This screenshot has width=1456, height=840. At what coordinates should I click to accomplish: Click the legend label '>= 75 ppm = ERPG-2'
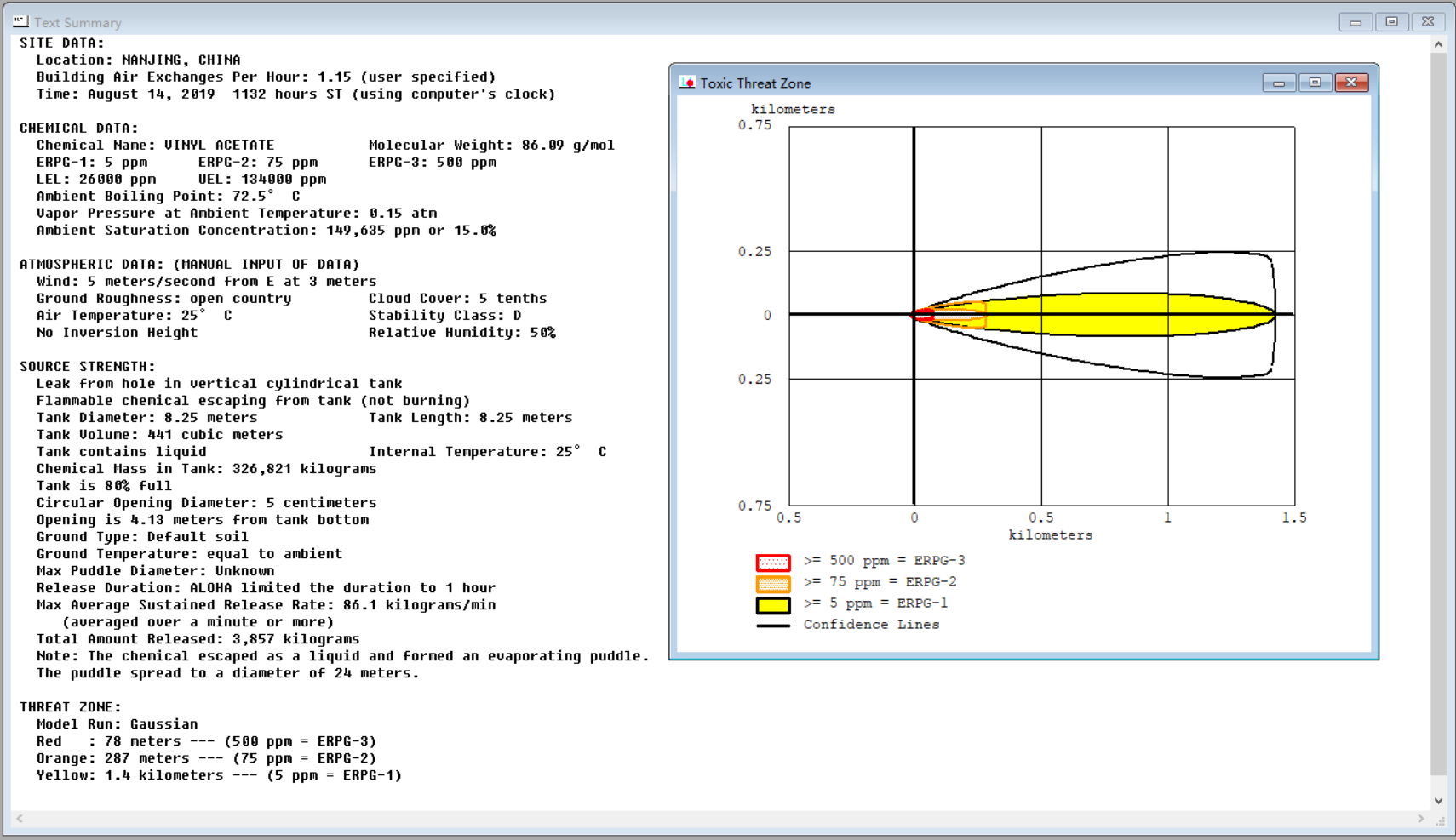pyautogui.click(x=880, y=582)
